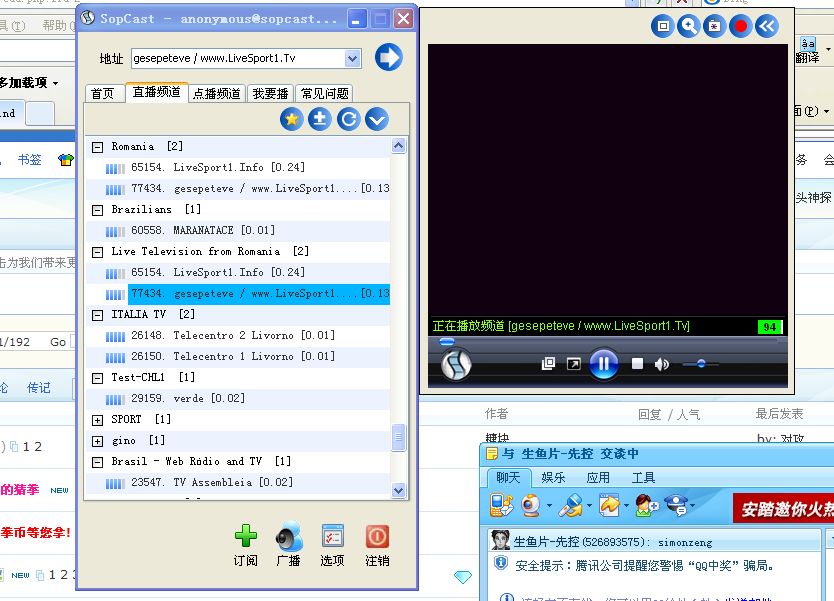Mute the player volume speaker icon
The image size is (834, 601).
click(x=662, y=364)
